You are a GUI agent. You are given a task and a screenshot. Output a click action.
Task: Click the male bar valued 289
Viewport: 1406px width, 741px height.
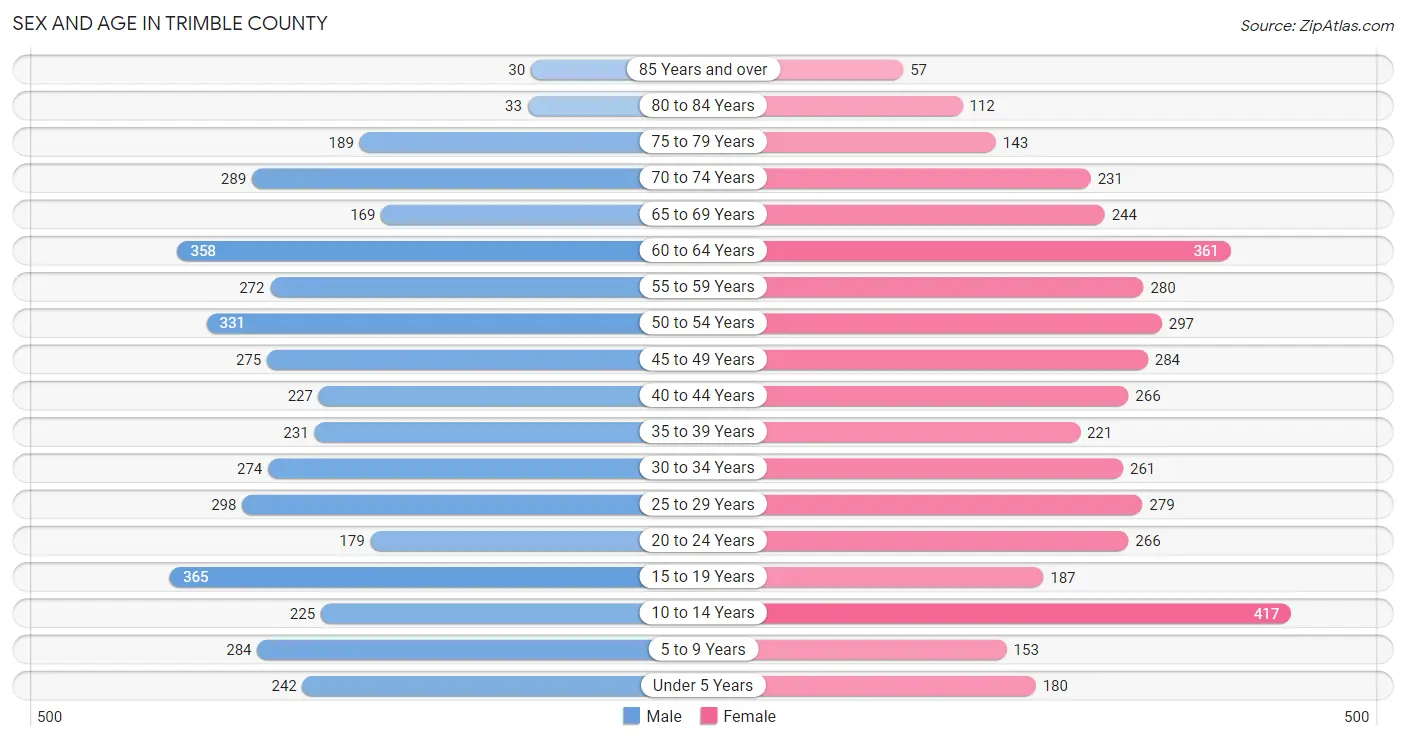(x=448, y=178)
